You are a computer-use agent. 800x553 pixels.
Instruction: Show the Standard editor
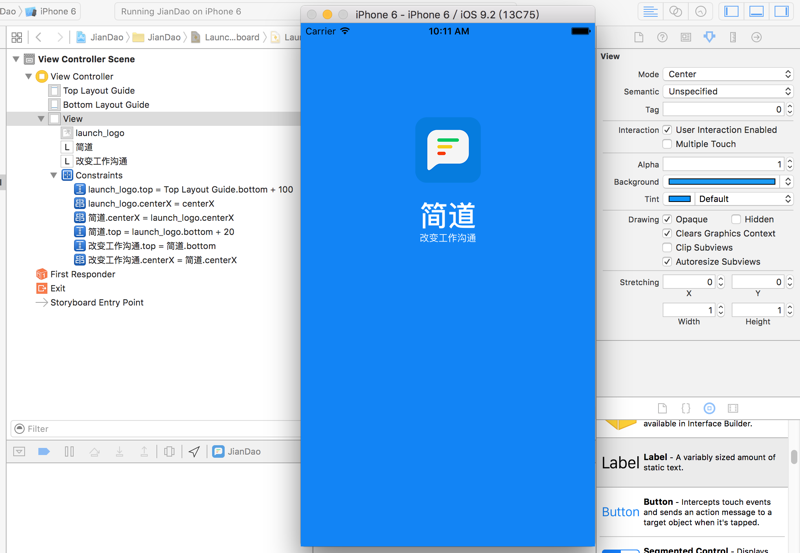[650, 11]
